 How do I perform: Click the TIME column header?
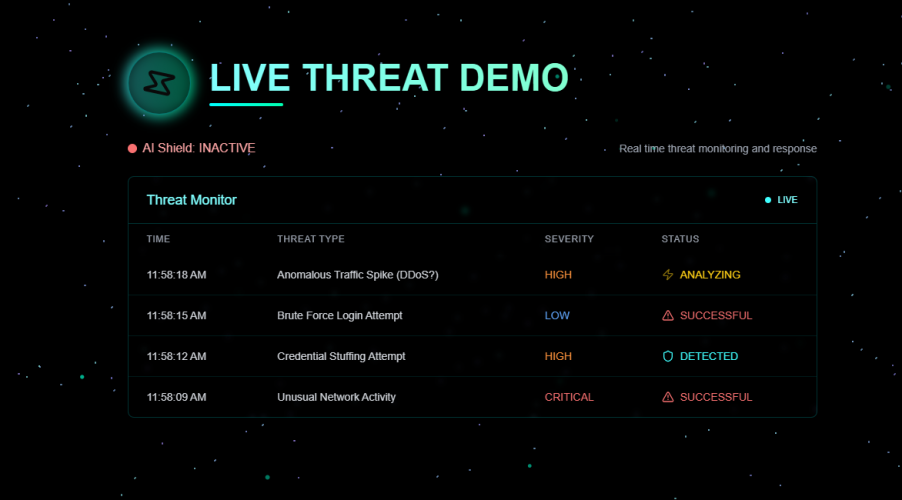(158, 239)
